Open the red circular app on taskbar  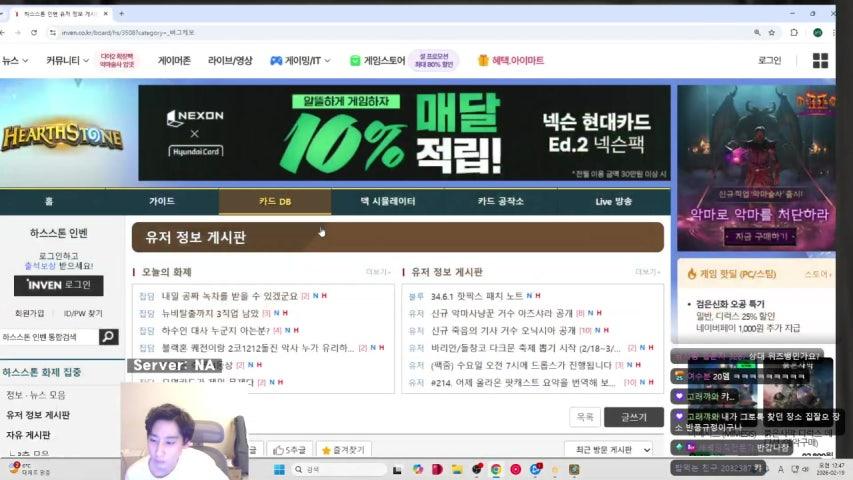(515, 469)
